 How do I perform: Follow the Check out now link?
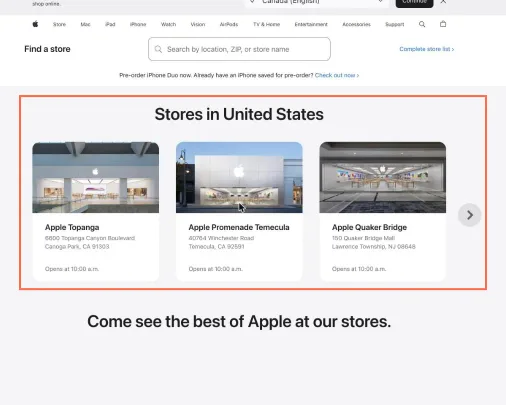(337, 75)
